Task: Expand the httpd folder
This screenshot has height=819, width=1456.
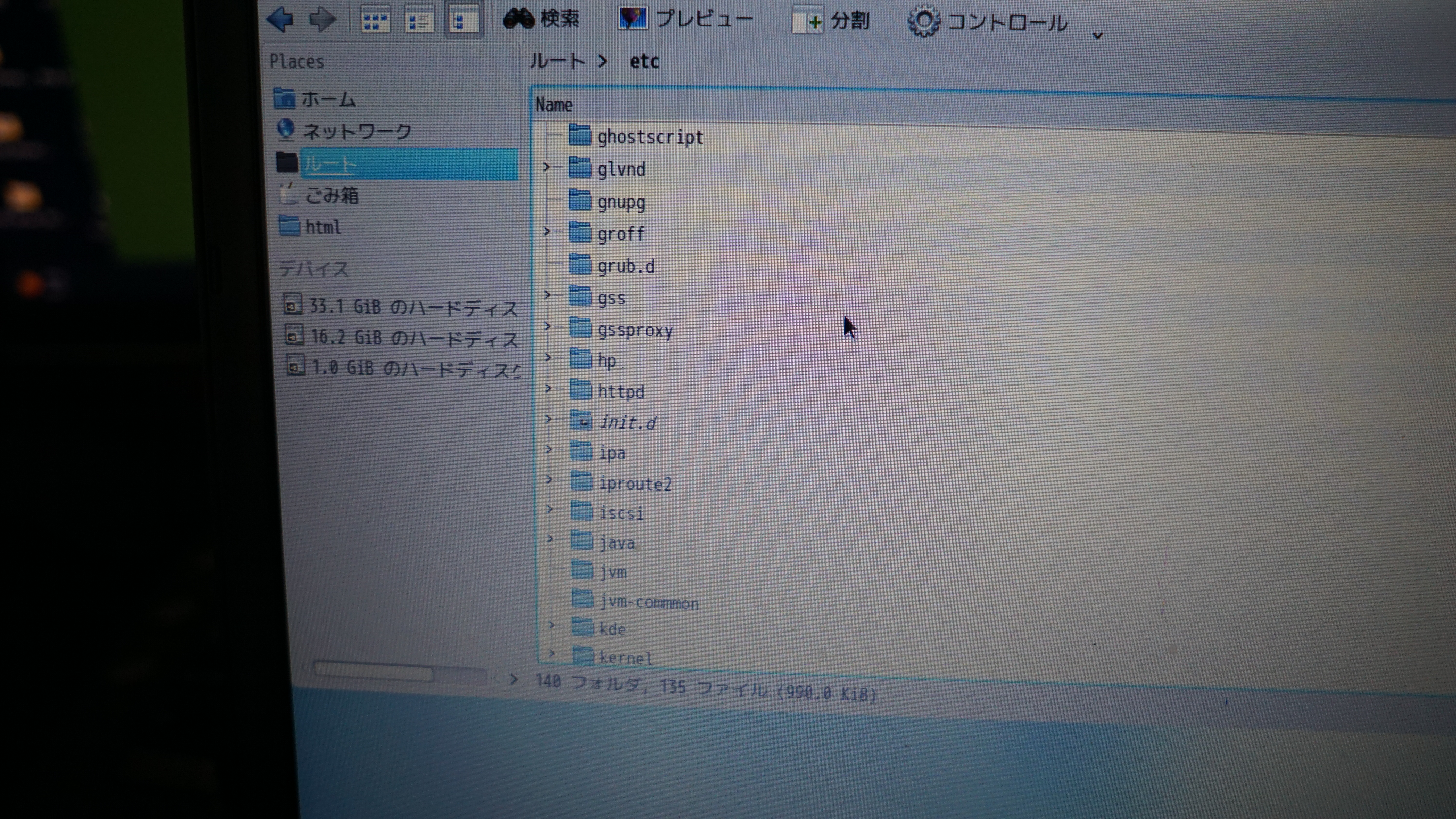Action: [x=548, y=388]
